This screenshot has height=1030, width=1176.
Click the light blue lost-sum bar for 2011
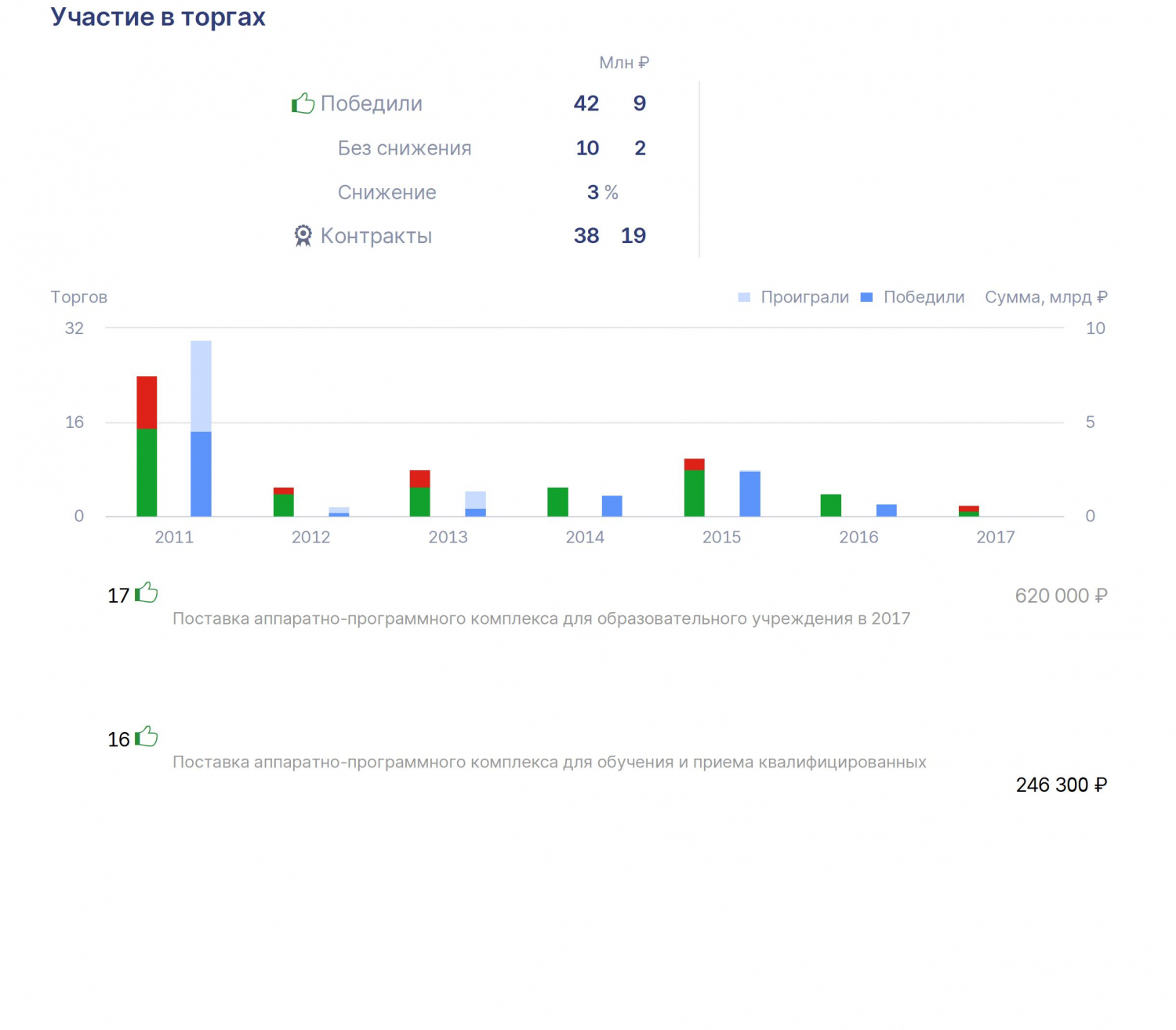coord(201,386)
